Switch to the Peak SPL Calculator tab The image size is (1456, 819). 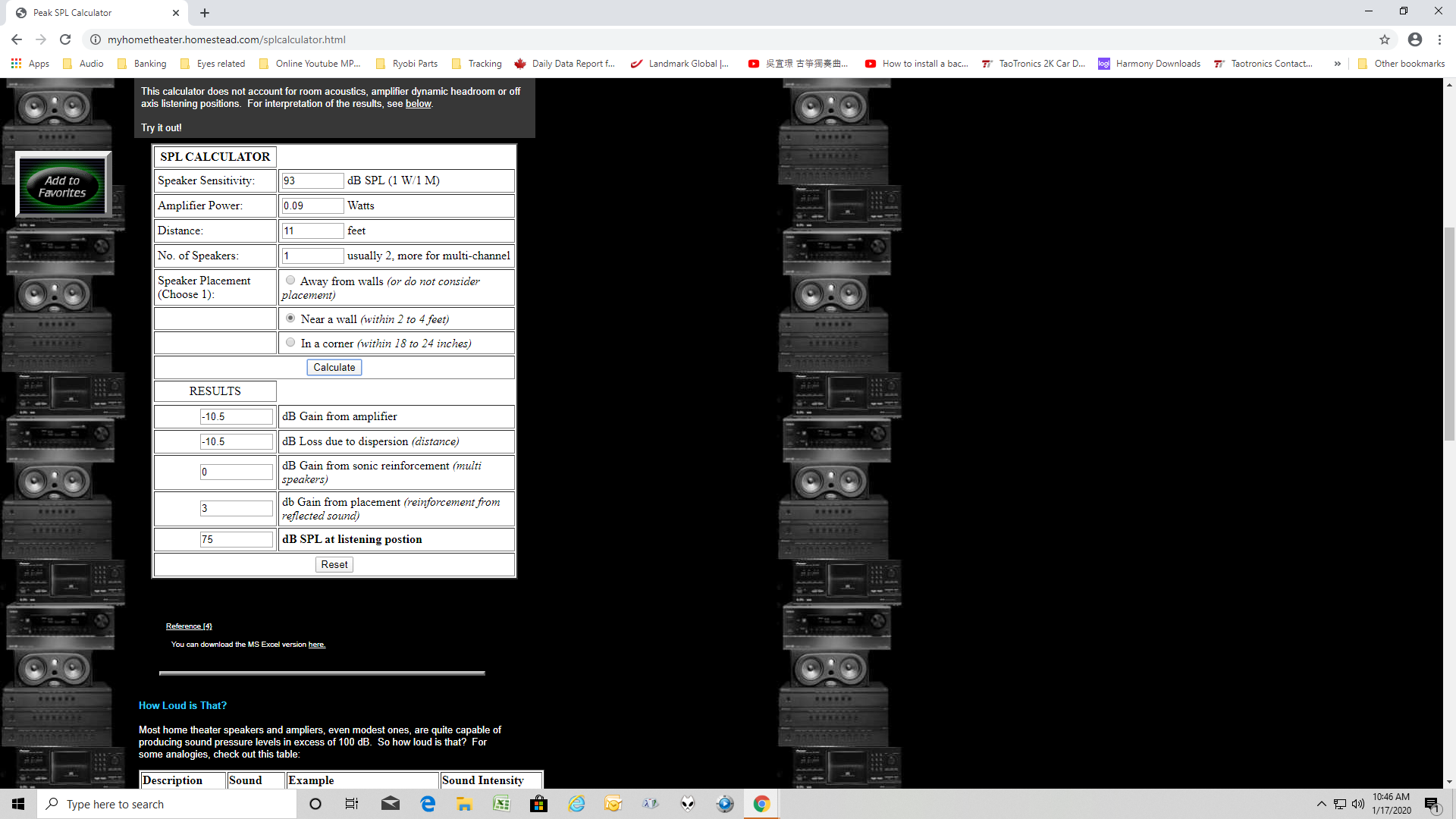click(x=91, y=13)
